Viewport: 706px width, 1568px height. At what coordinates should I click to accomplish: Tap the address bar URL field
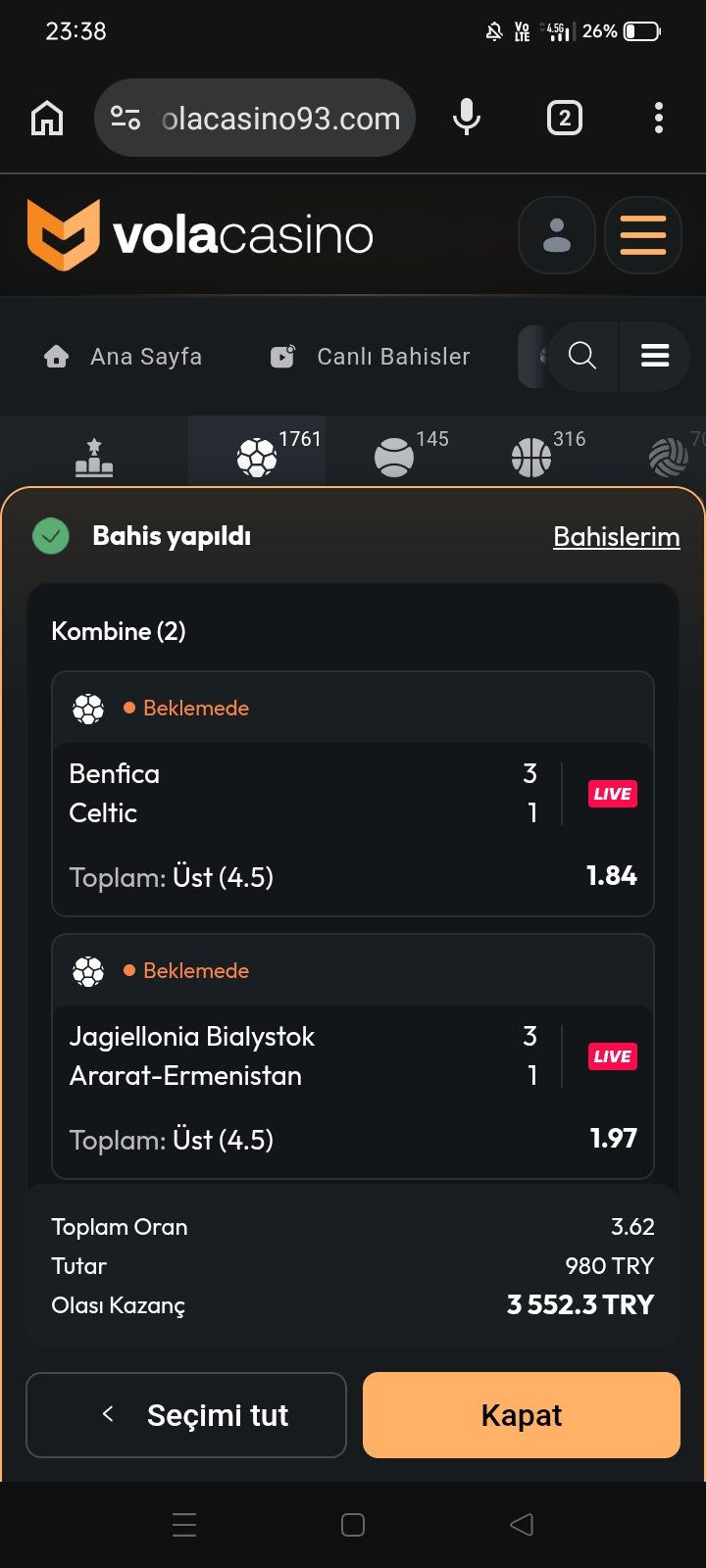(x=281, y=119)
